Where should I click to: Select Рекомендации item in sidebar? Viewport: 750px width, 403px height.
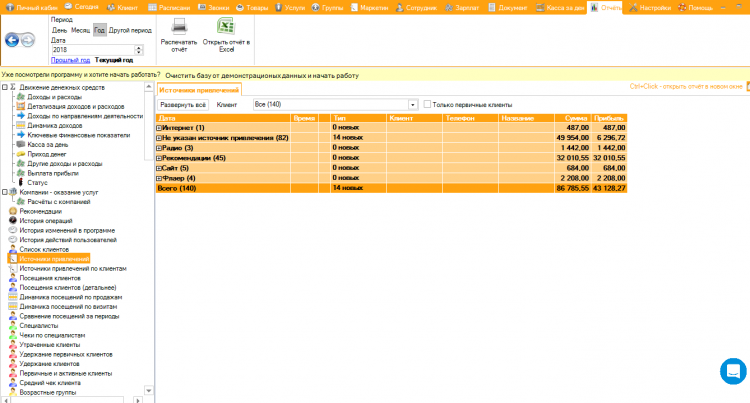40,211
